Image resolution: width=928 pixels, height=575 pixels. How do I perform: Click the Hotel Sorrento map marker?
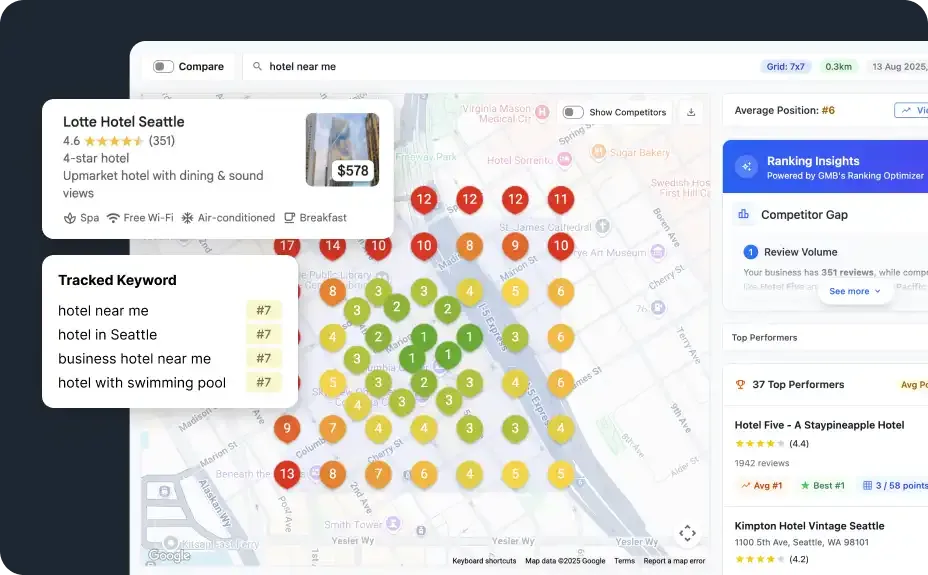(565, 159)
